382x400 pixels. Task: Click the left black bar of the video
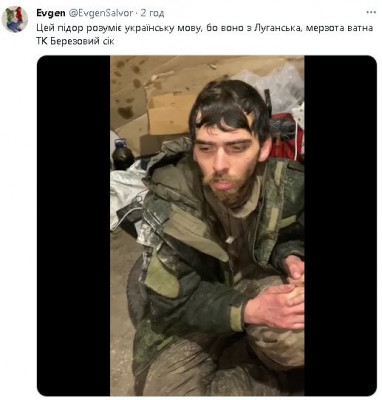tap(74, 226)
